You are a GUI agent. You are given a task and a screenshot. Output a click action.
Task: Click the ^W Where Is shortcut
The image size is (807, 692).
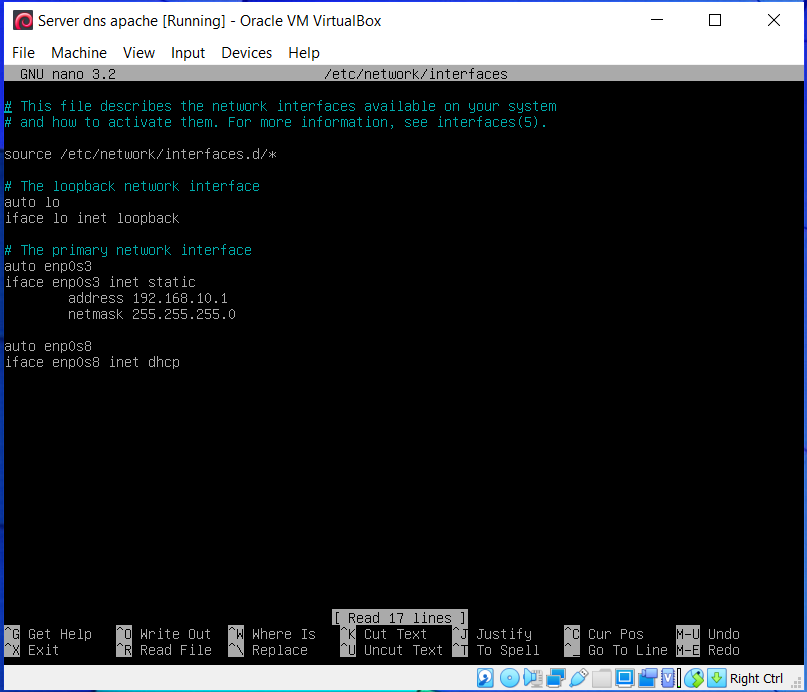pyautogui.click(x=272, y=634)
